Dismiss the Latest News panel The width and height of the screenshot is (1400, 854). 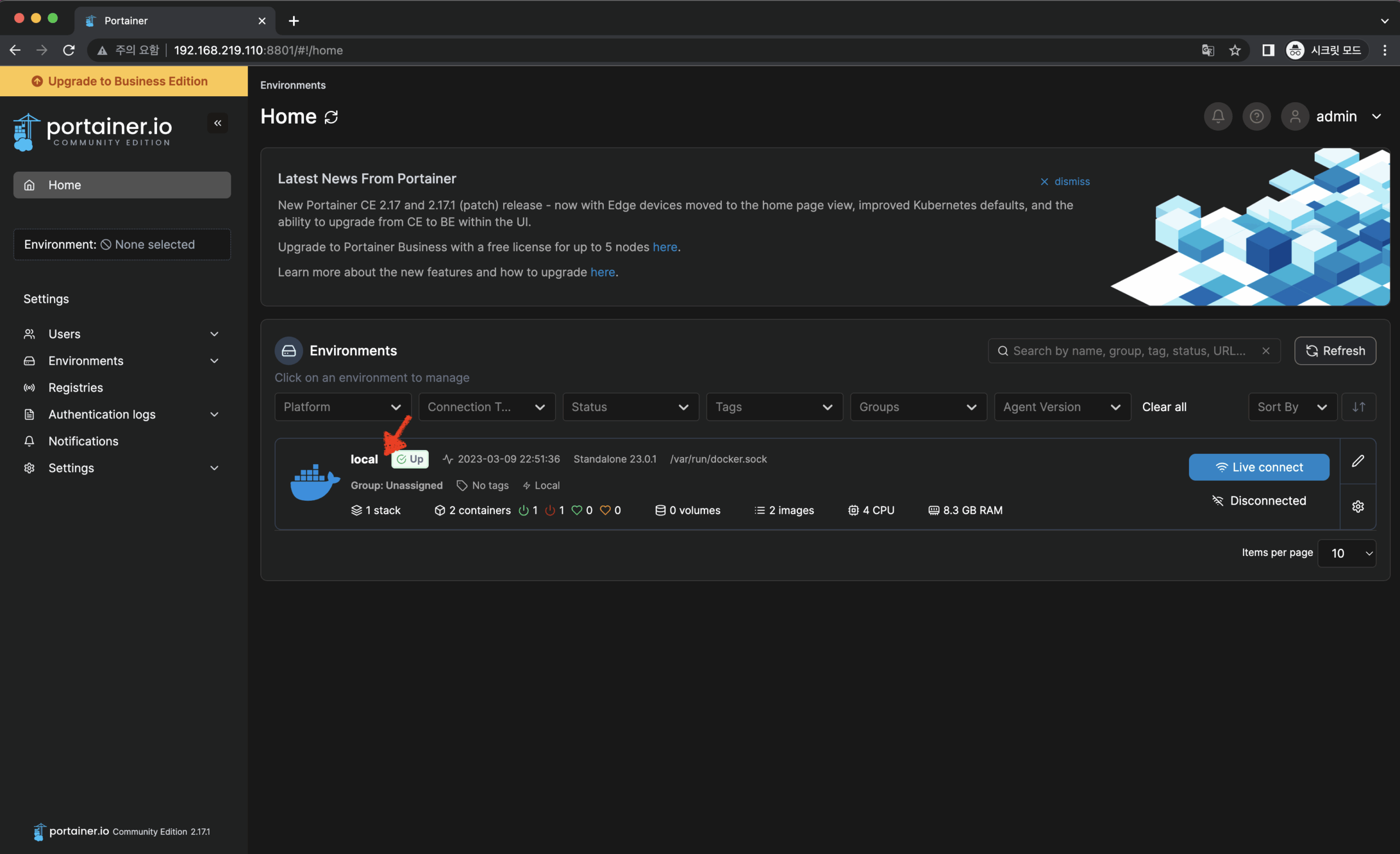pos(1064,182)
